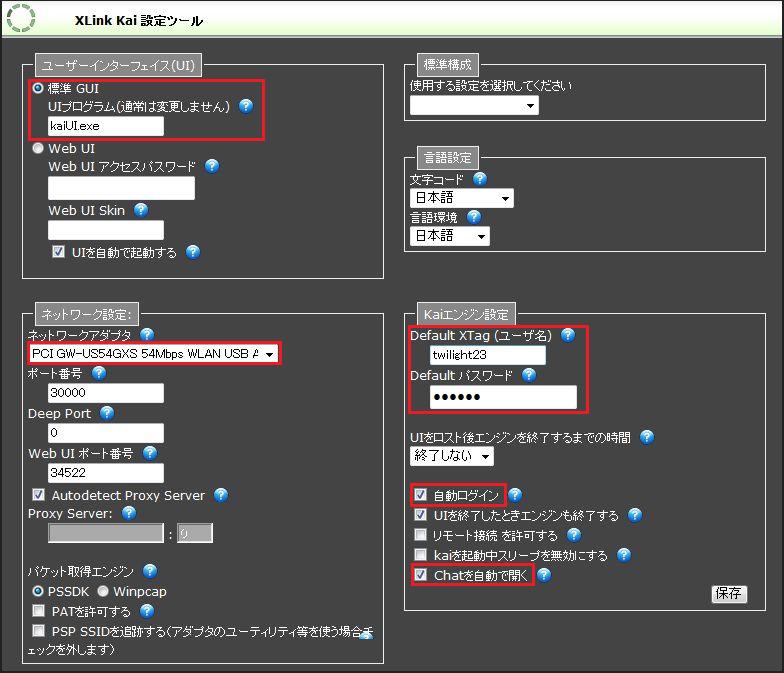
Task: Open help icon for Deep Port
Action: point(106,413)
